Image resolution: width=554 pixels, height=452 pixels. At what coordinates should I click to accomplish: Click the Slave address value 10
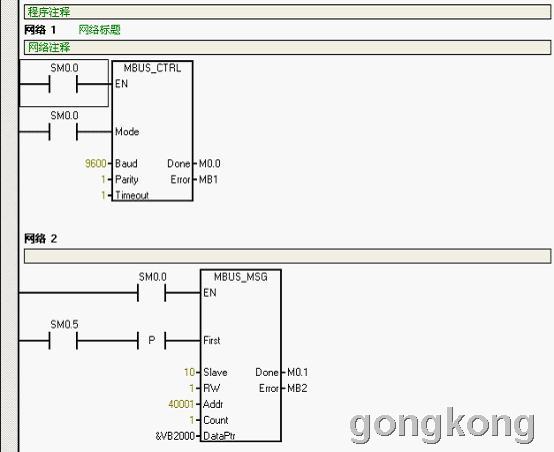pyautogui.click(x=189, y=372)
